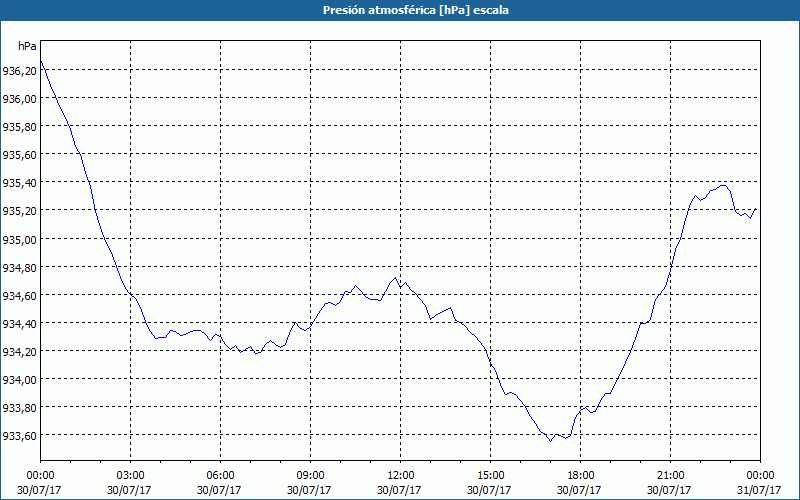The height and width of the screenshot is (500, 800).
Task: Click the evening peak of the curve near 22:45
Action: (722, 185)
